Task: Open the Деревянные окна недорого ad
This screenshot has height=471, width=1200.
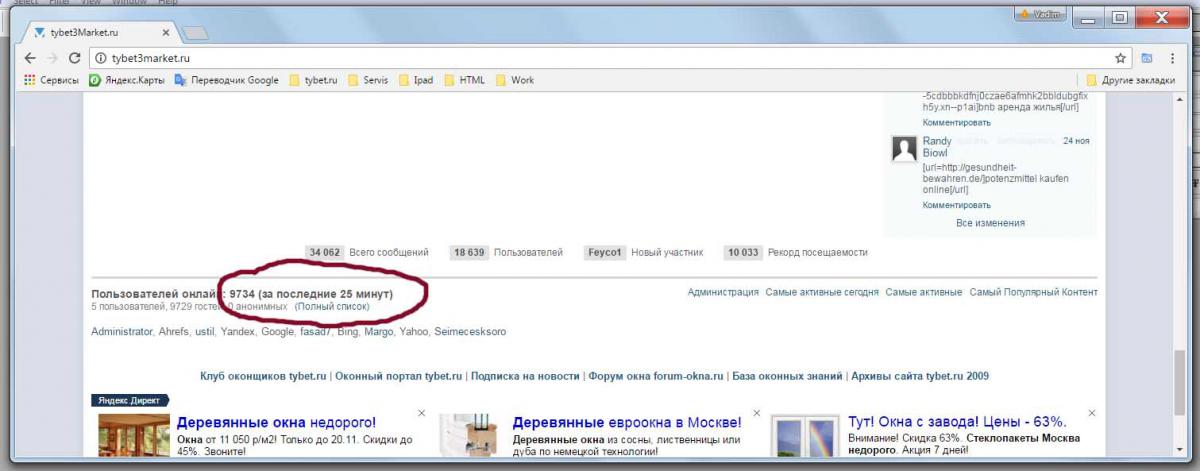Action: 276,421
